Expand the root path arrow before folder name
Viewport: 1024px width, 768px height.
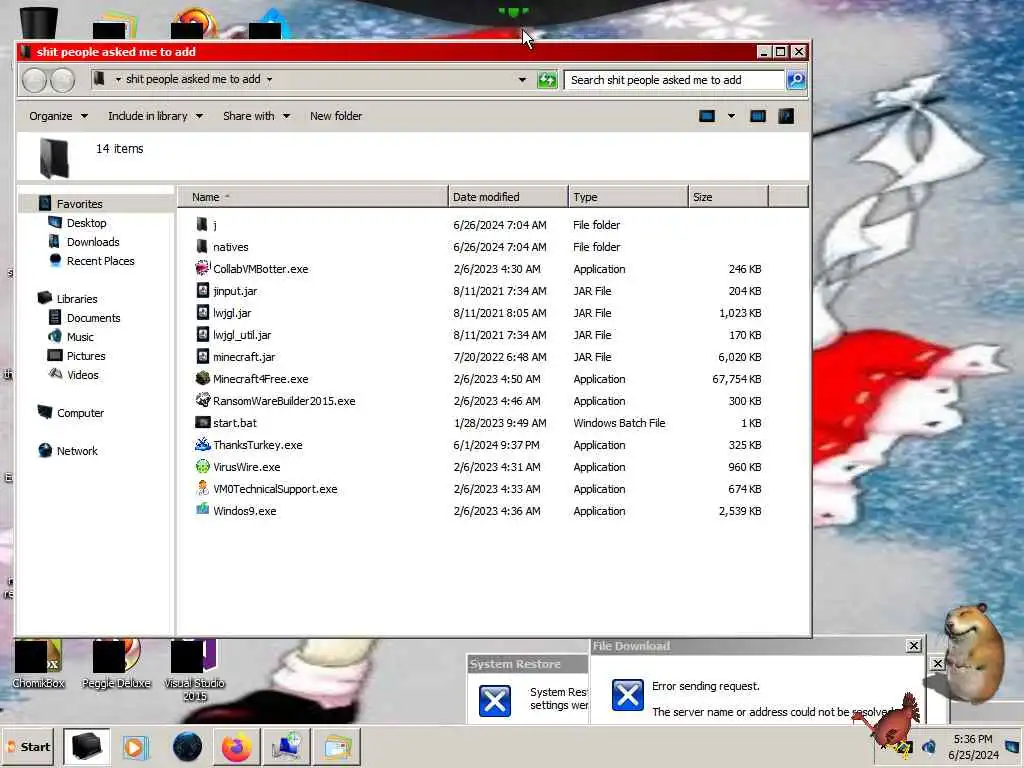(x=118, y=80)
